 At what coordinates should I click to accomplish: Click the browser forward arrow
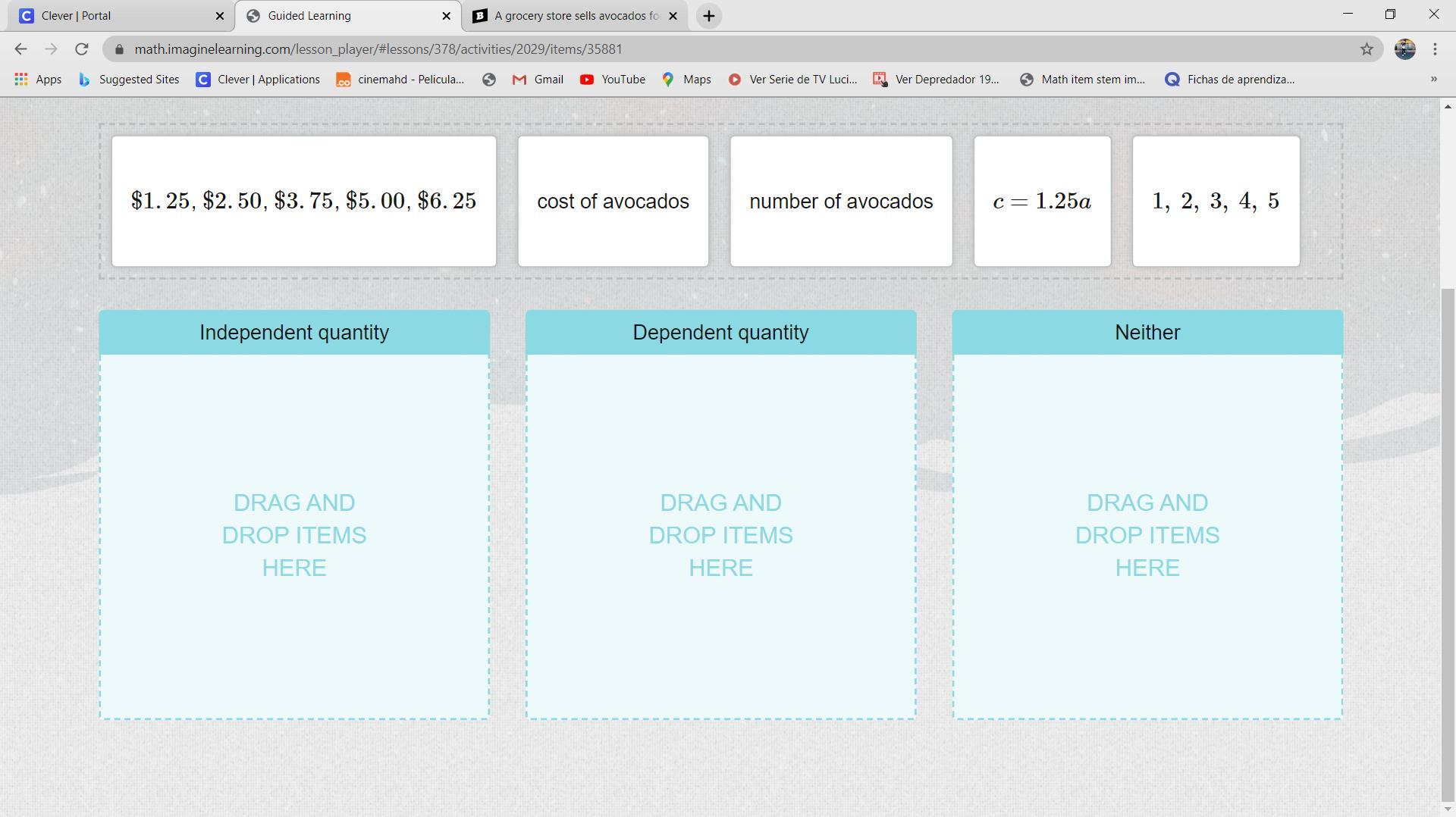coord(51,49)
